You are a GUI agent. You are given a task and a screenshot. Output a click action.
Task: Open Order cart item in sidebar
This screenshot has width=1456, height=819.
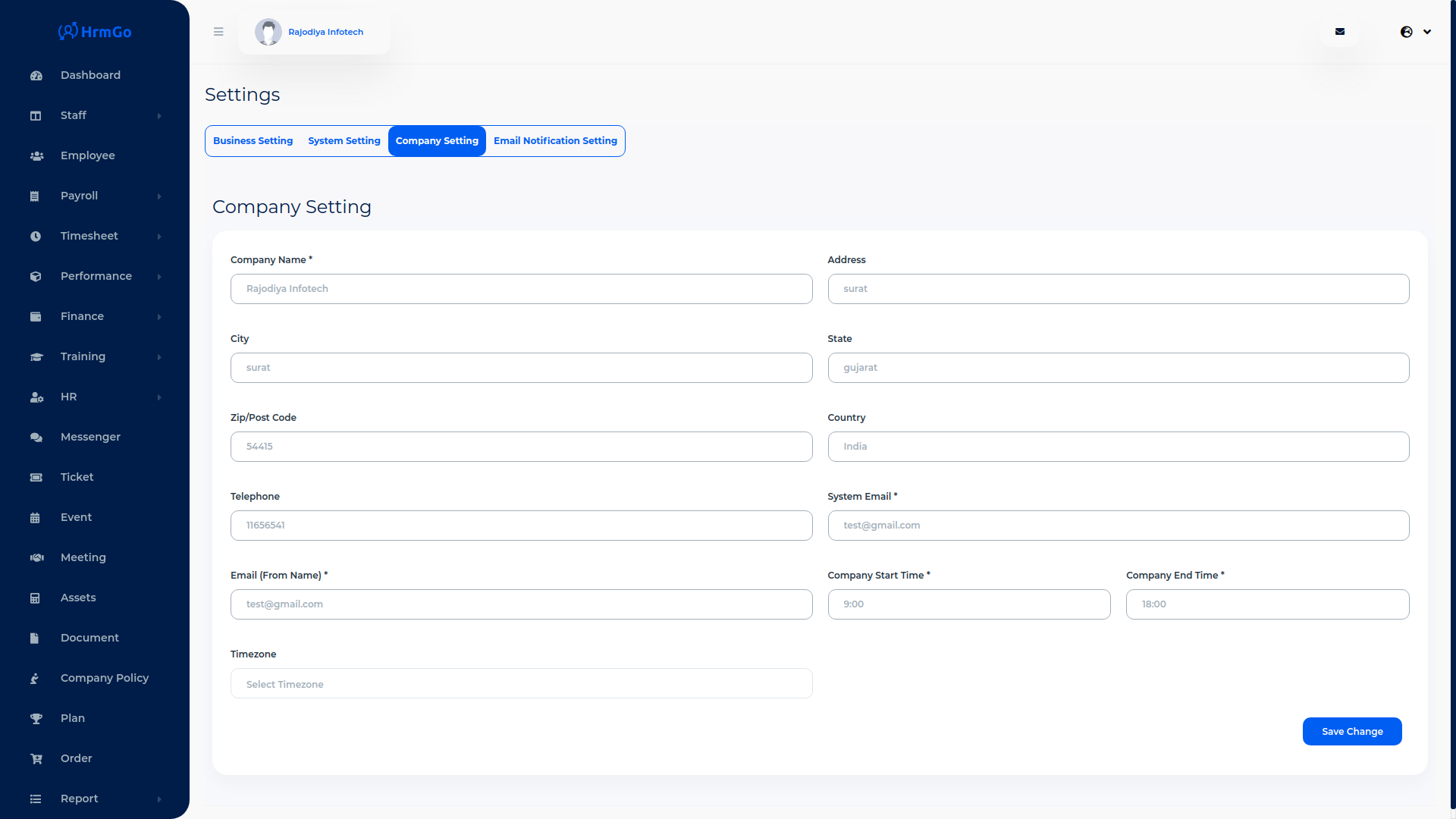click(76, 758)
